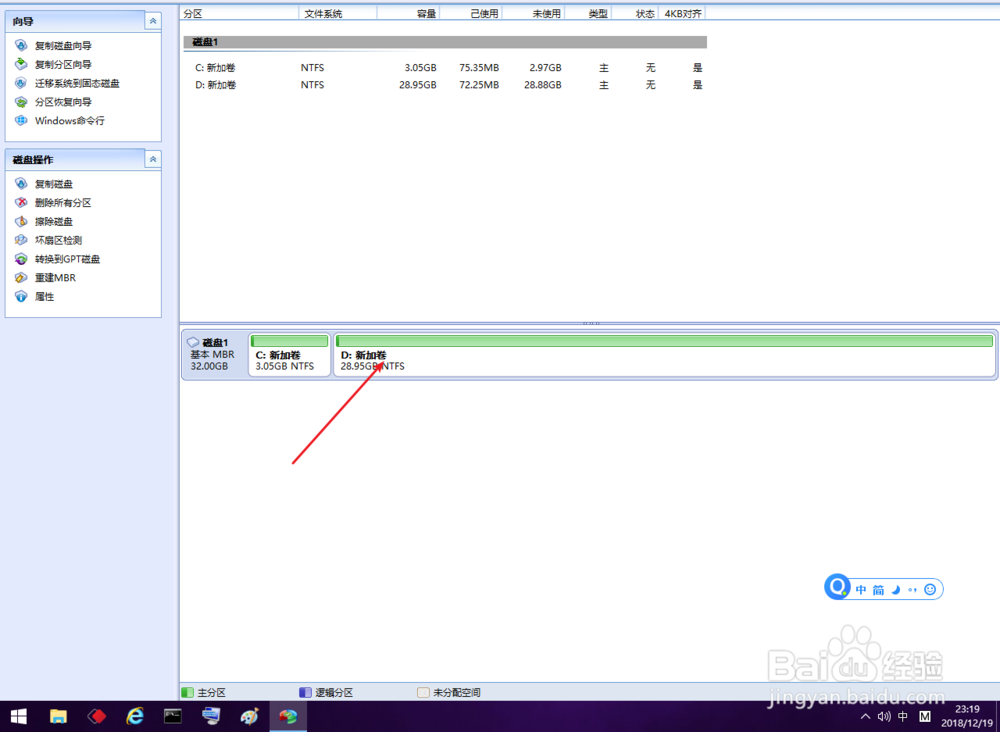Click the 转换到GPT磁盘 link
1000x732 pixels.
pos(68,259)
